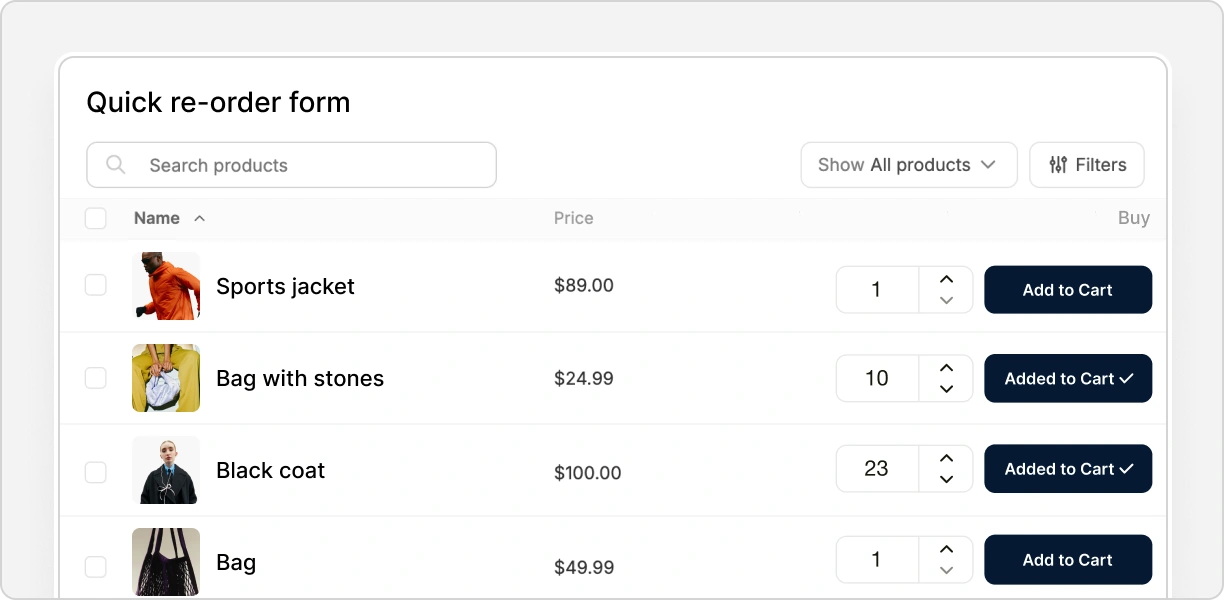Open the Sports jacket thumbnail image
The width and height of the screenshot is (1224, 600).
[x=166, y=286]
